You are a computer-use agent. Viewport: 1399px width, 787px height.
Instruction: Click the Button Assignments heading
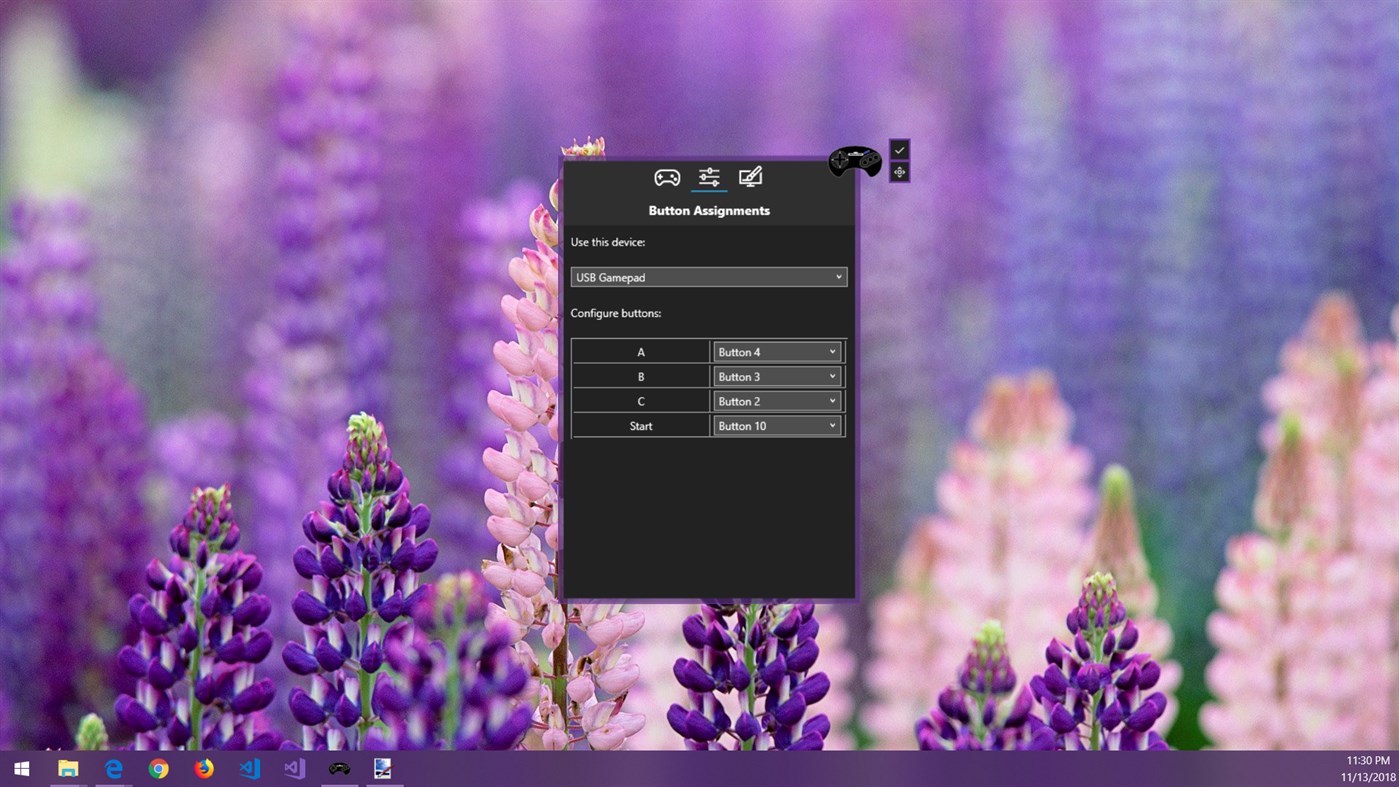[x=709, y=210]
